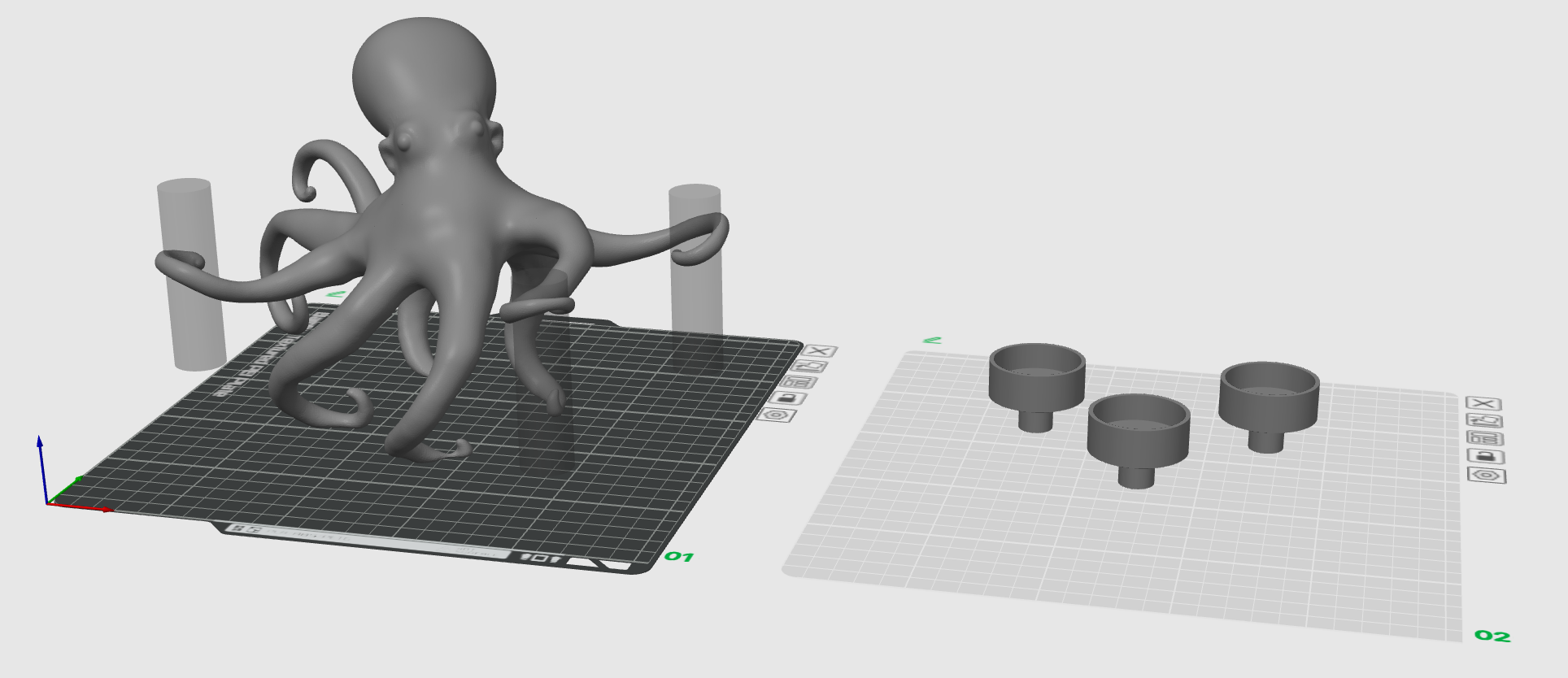The image size is (1568, 678).
Task: Remove all objects from plate 01
Action: (821, 351)
